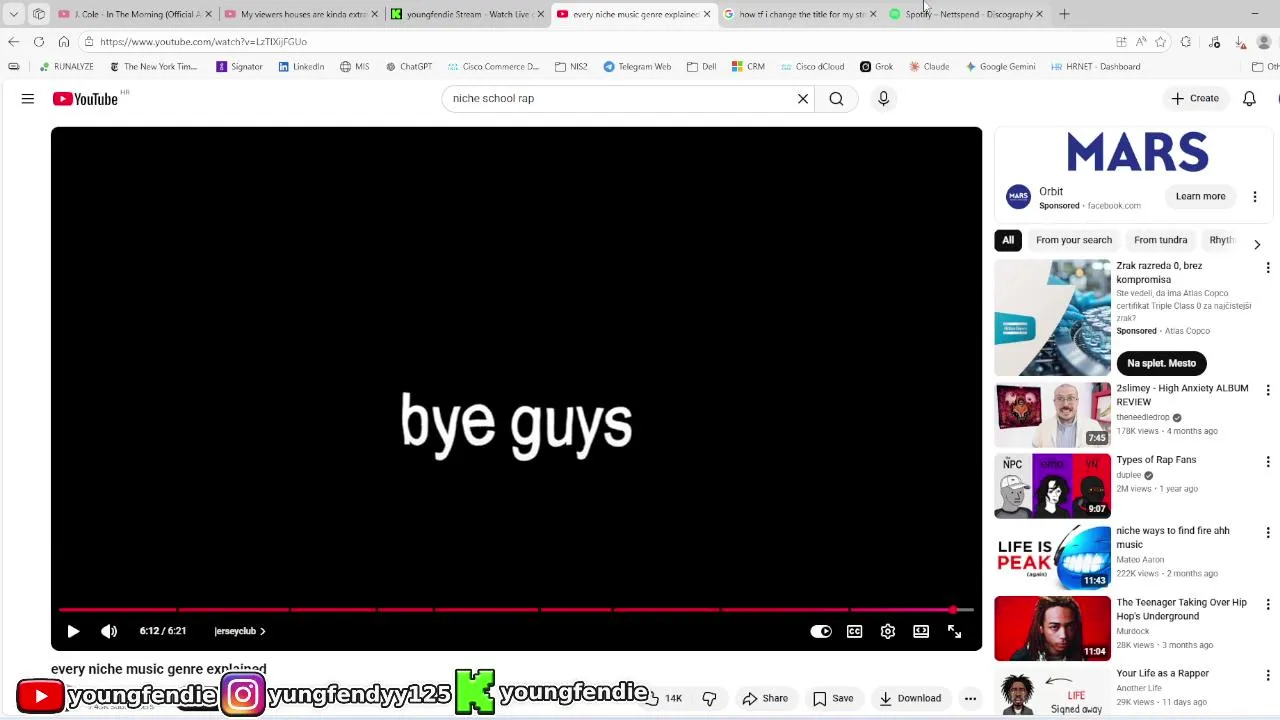
Task: Click the browser address bar URL
Action: tap(203, 42)
